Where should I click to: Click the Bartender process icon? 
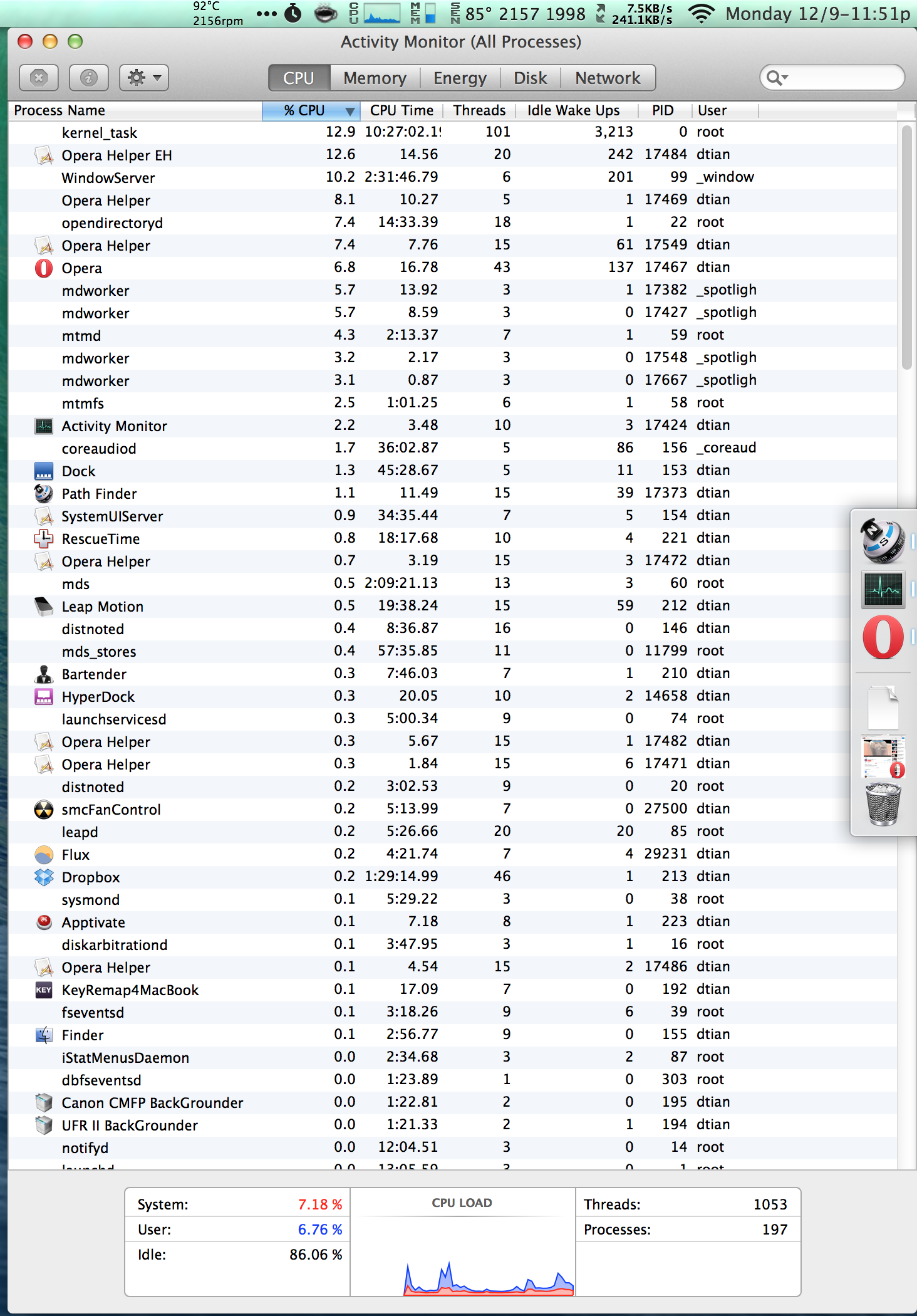(43, 674)
